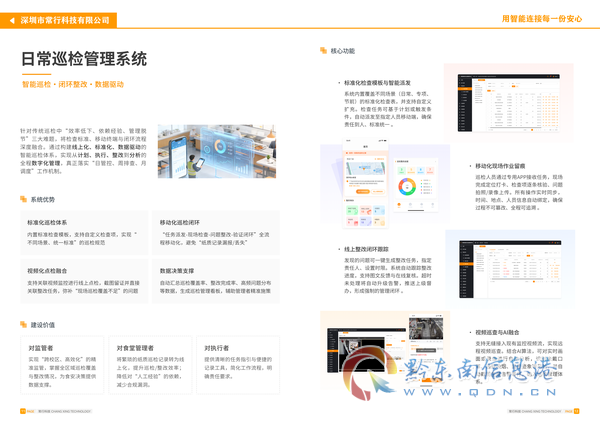Click the 日常巡检管理系统 title
This screenshot has width=600, height=424.
(x=84, y=59)
